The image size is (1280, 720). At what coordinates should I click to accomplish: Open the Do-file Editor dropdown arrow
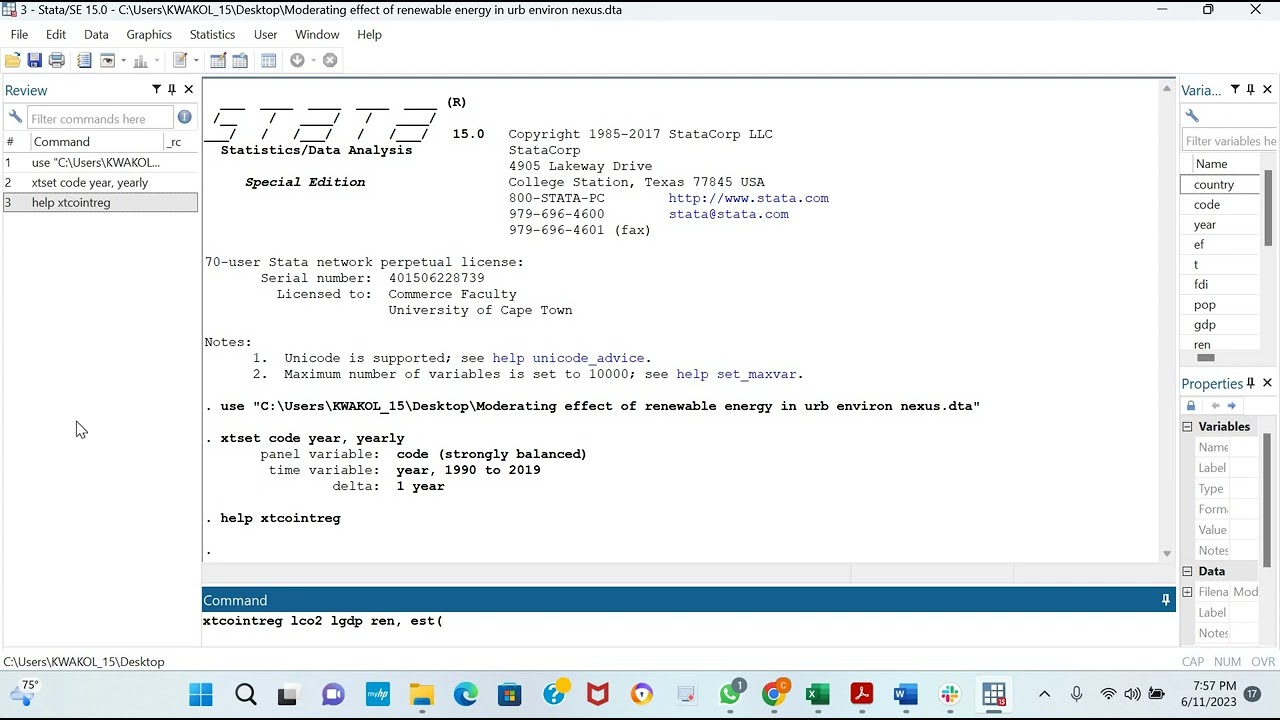[195, 61]
